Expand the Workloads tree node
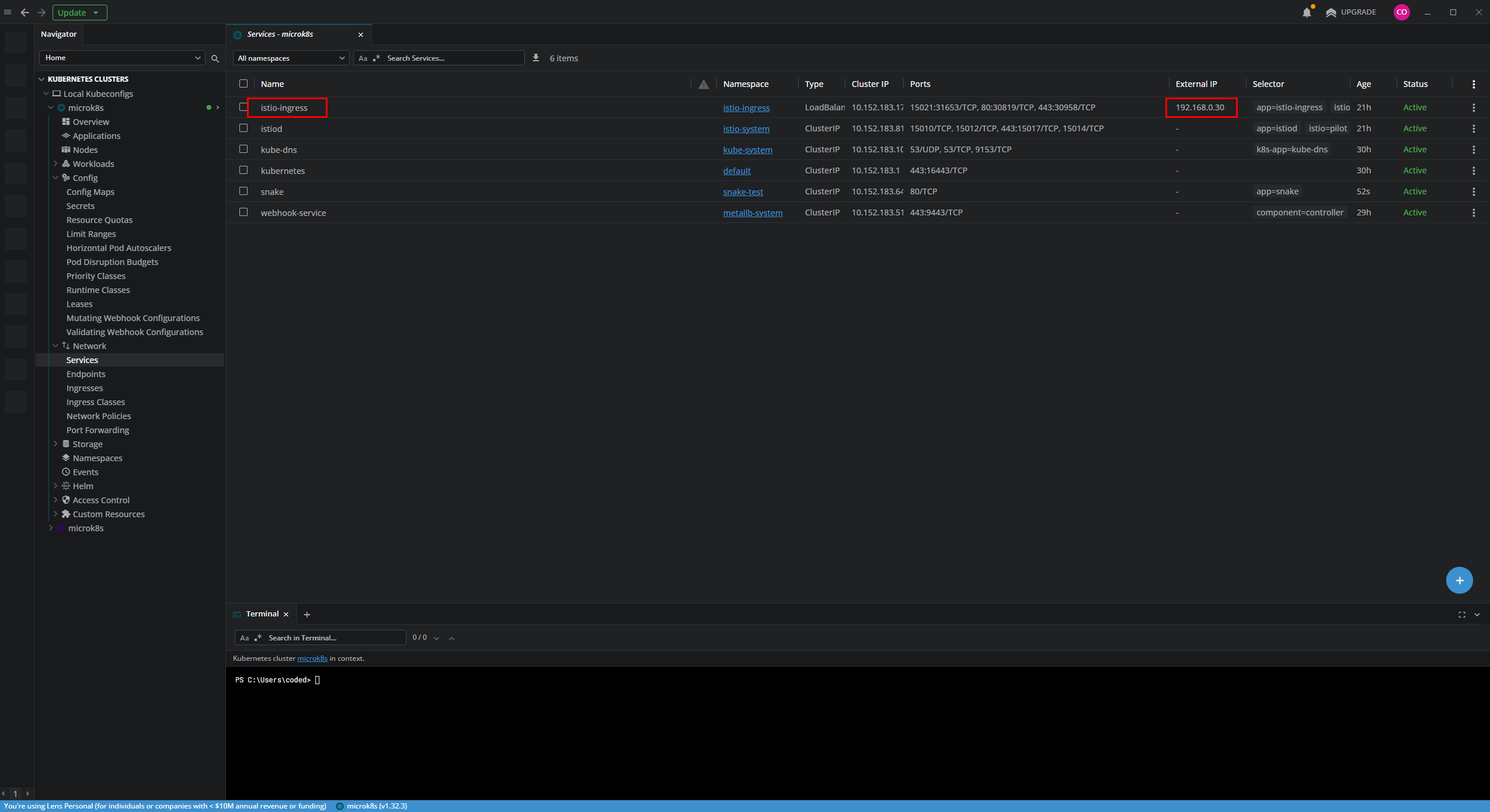This screenshot has width=1490, height=812. (55, 163)
